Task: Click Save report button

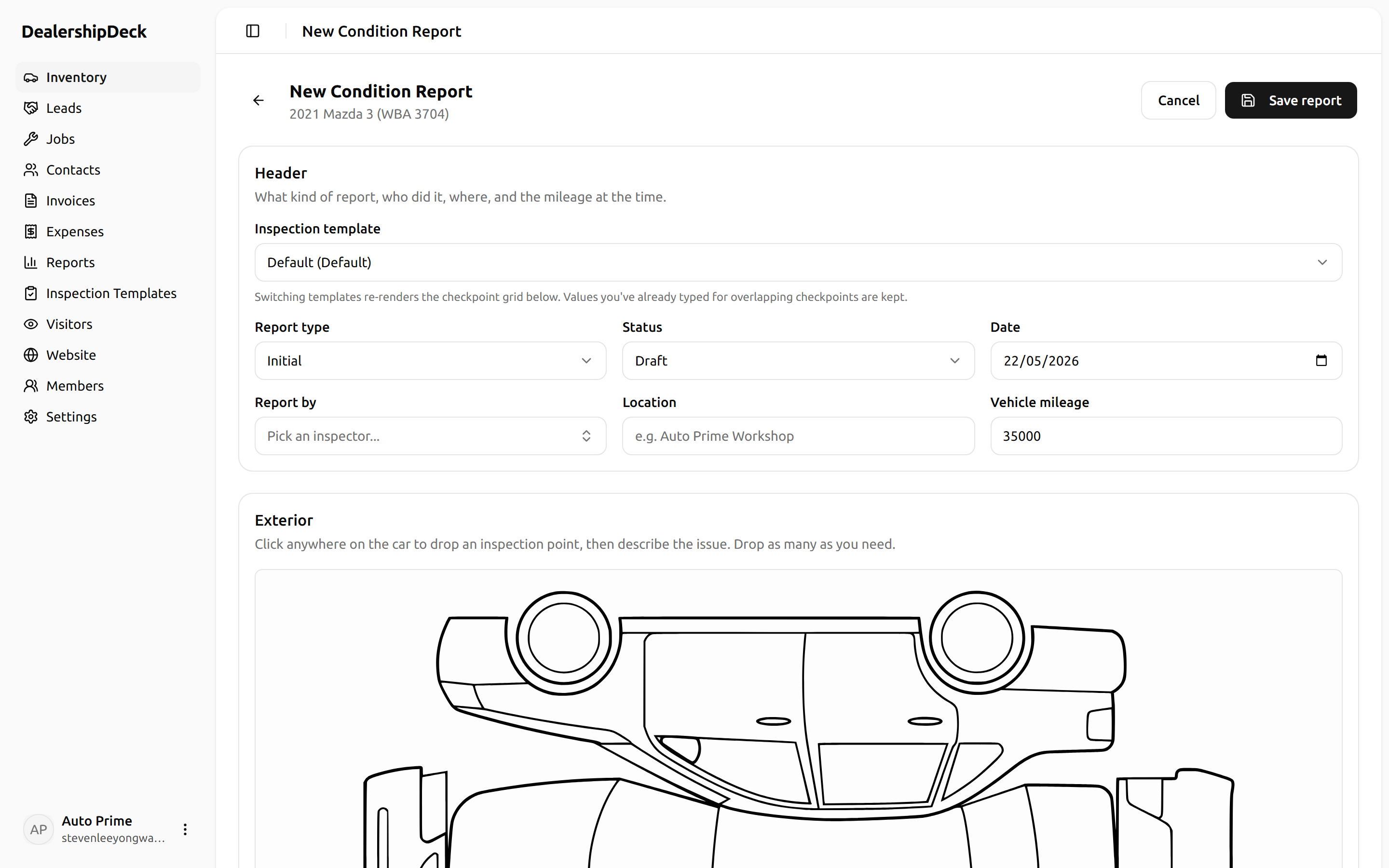Action: 1291,100
